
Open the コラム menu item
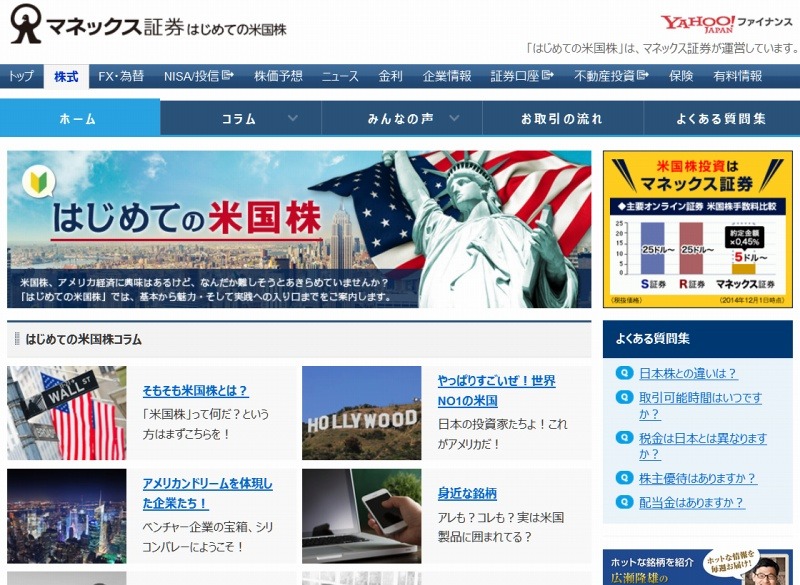pos(241,118)
